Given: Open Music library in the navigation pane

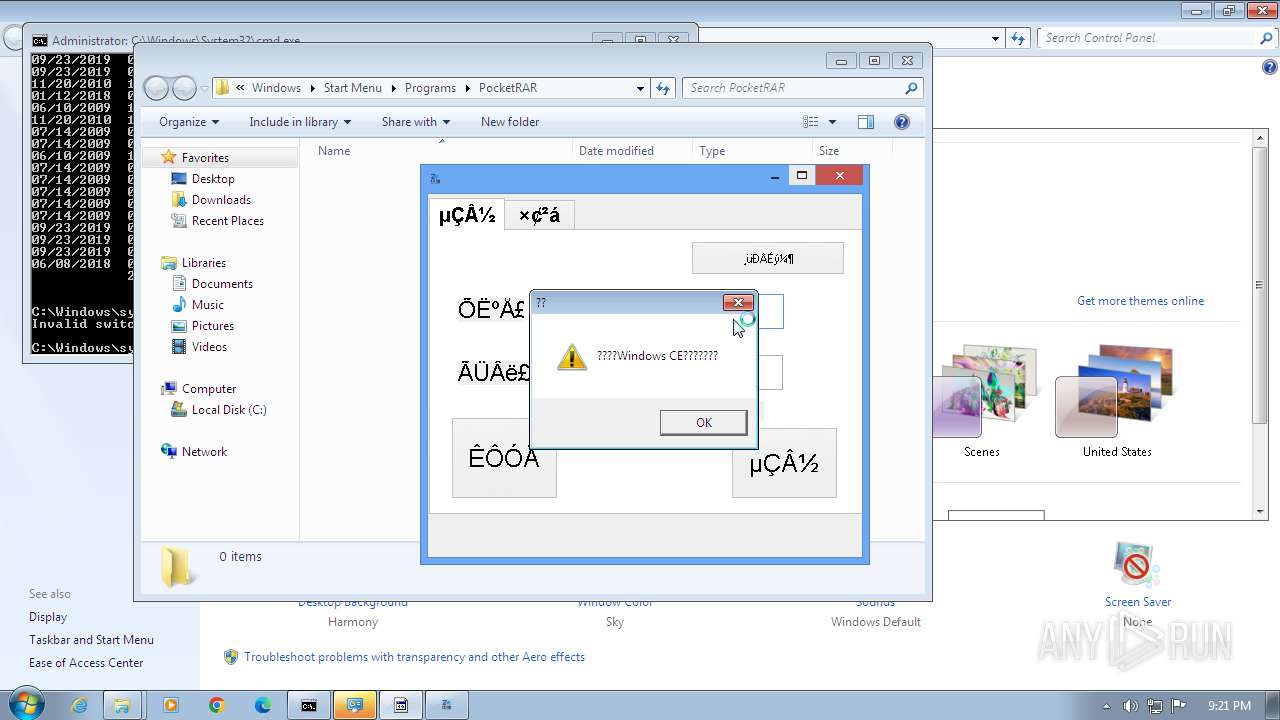Looking at the screenshot, I should pyautogui.click(x=208, y=305).
